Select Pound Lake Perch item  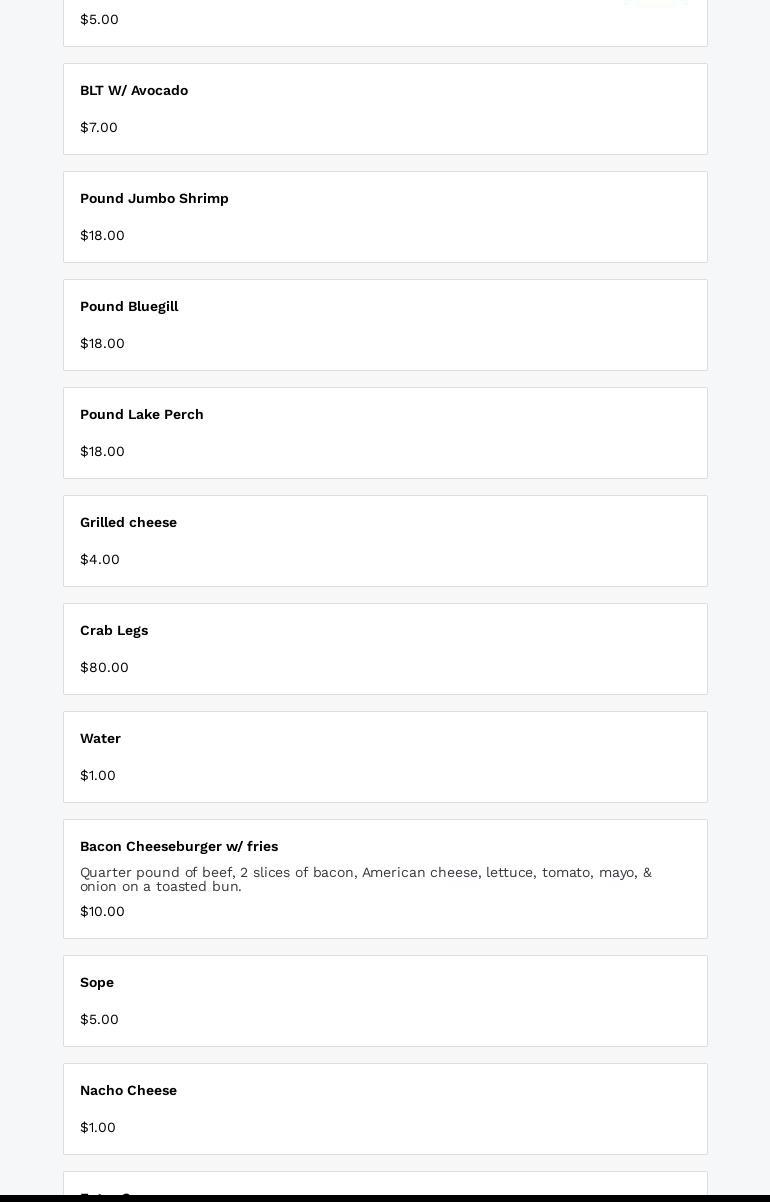(385, 433)
